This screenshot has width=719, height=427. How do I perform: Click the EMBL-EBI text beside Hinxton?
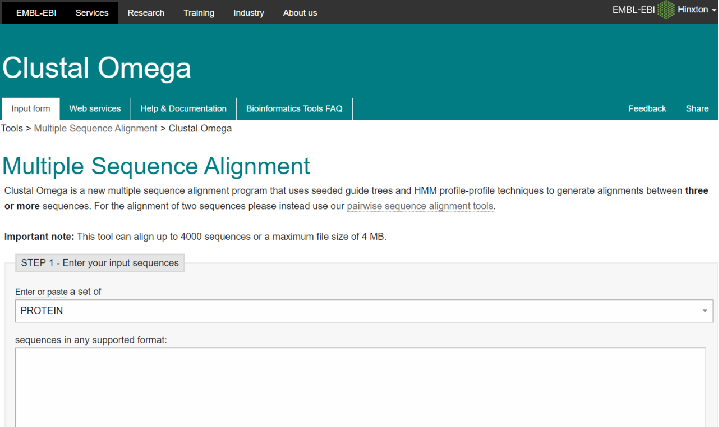click(x=633, y=10)
